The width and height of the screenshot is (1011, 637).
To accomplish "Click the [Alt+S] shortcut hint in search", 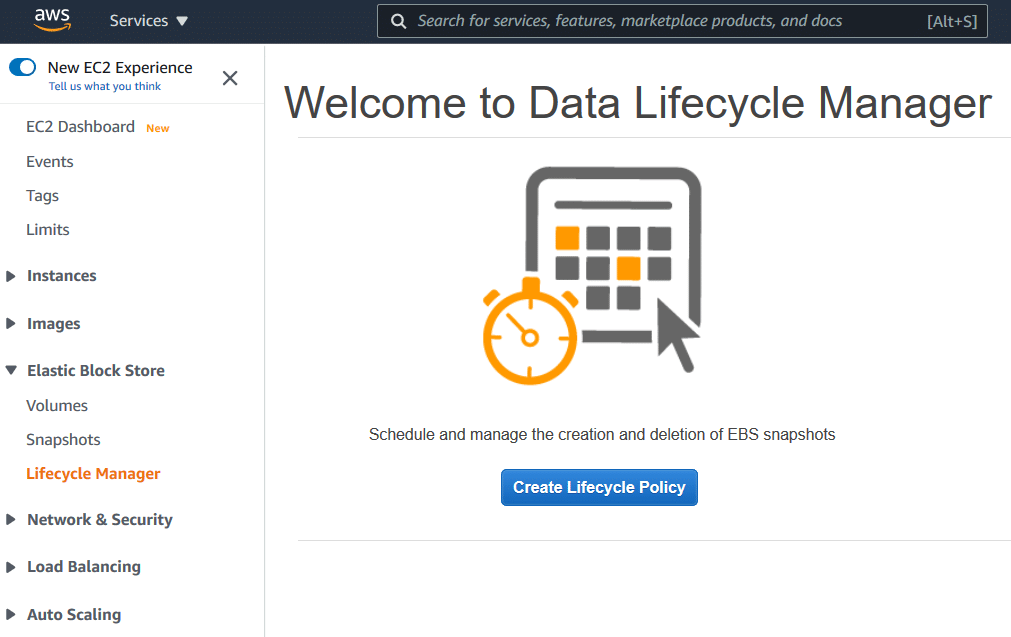I will click(x=952, y=21).
